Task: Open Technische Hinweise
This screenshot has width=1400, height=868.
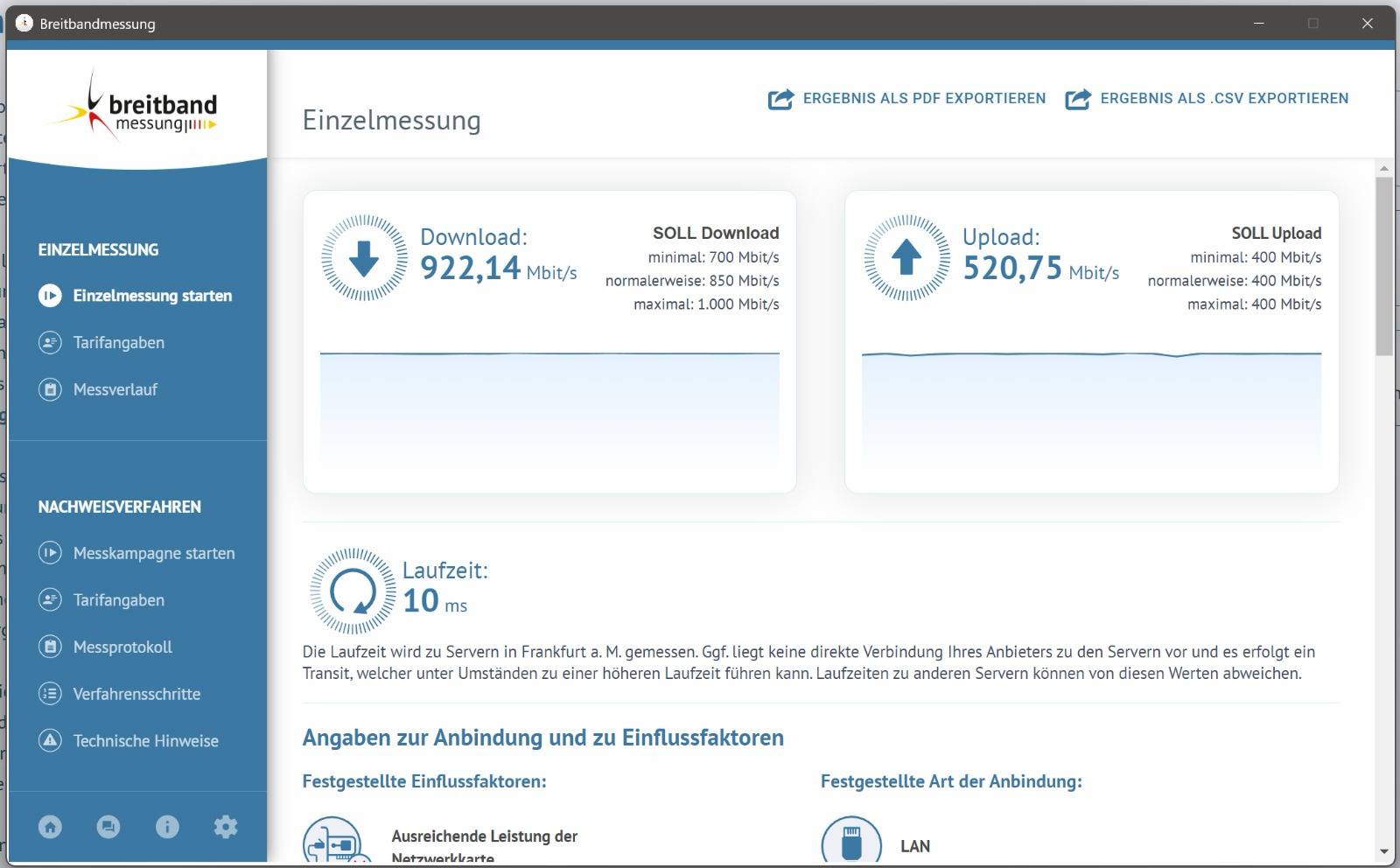Action: tap(146, 741)
